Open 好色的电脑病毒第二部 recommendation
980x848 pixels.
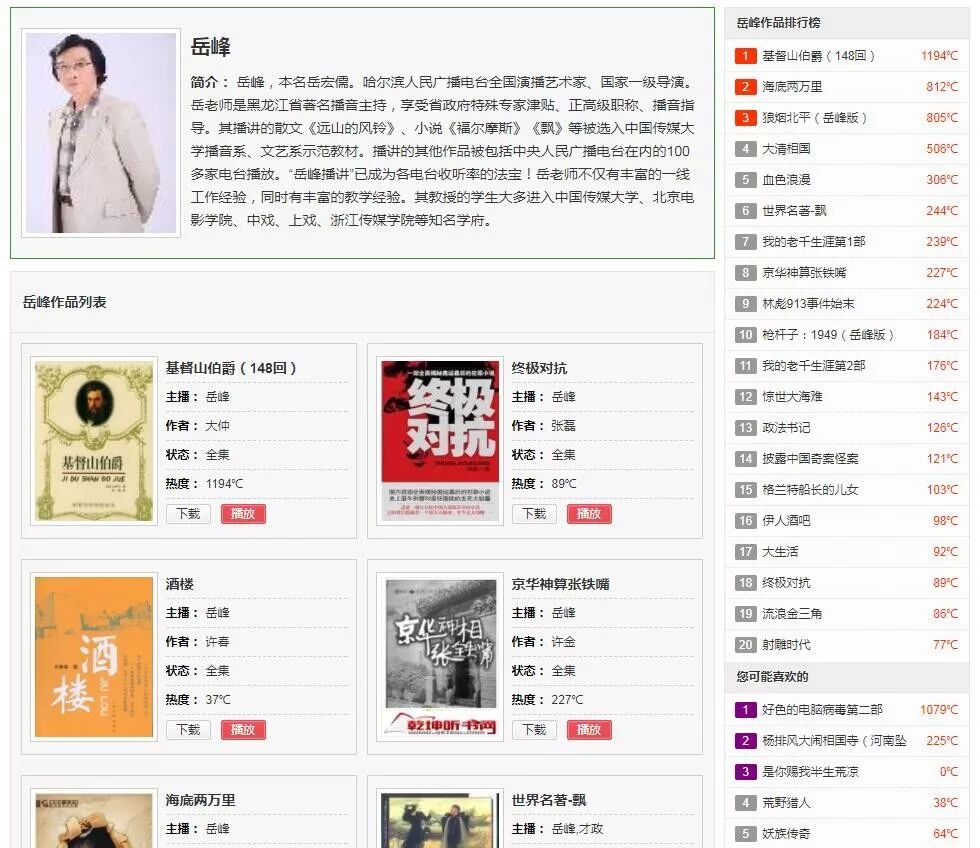pos(822,710)
